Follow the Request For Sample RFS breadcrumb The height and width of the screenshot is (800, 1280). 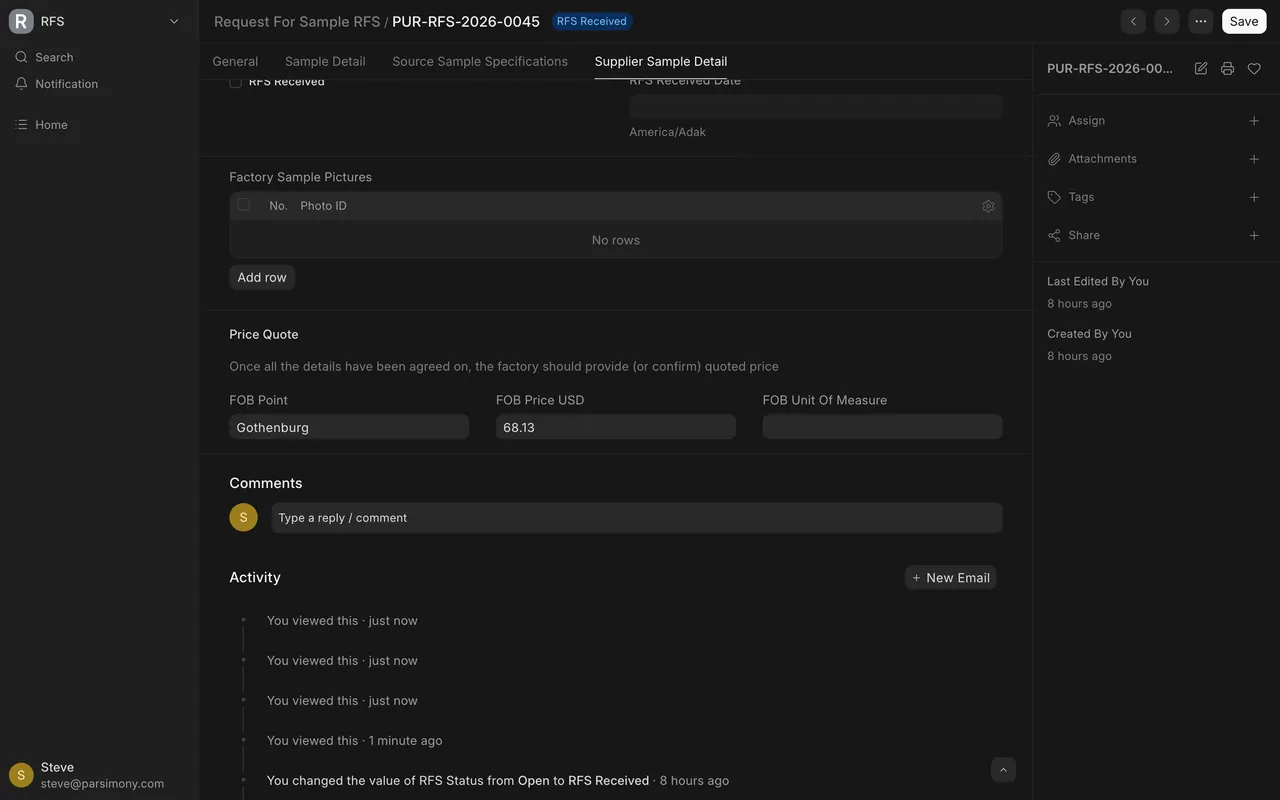(x=297, y=21)
